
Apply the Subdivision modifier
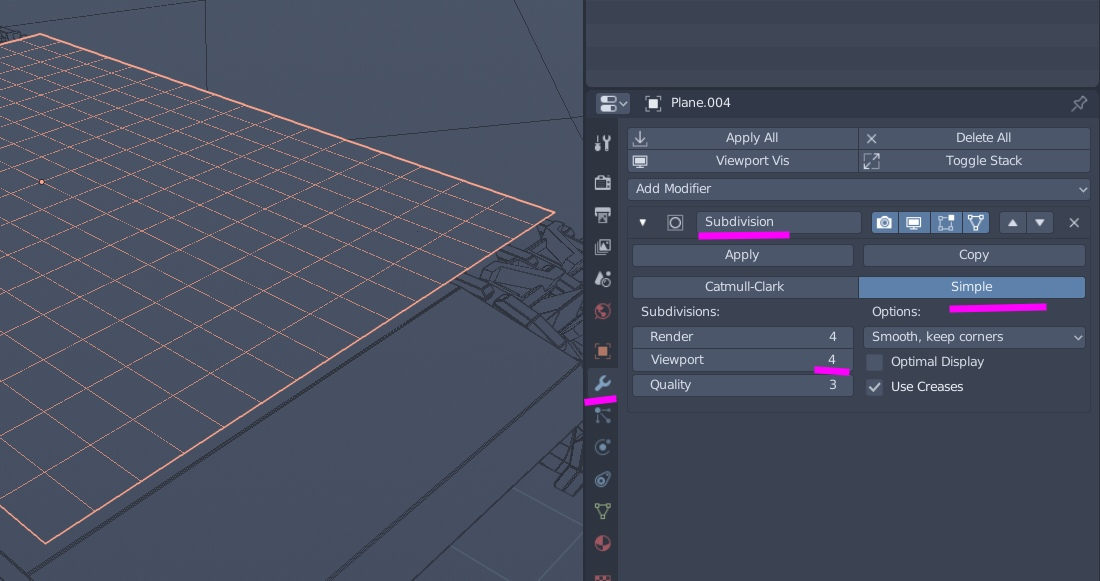pyautogui.click(x=742, y=255)
